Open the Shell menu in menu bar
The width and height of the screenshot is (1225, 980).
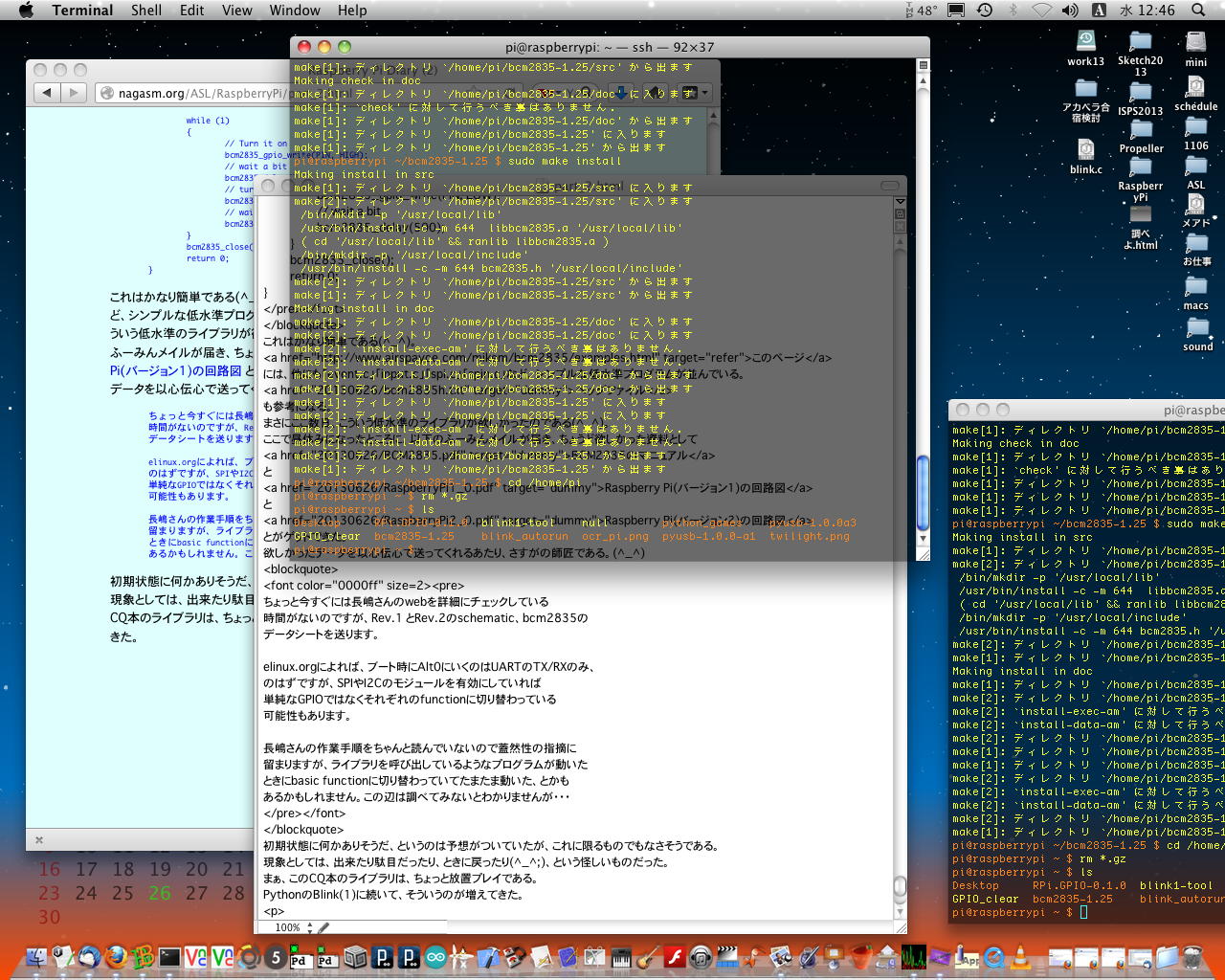click(145, 11)
